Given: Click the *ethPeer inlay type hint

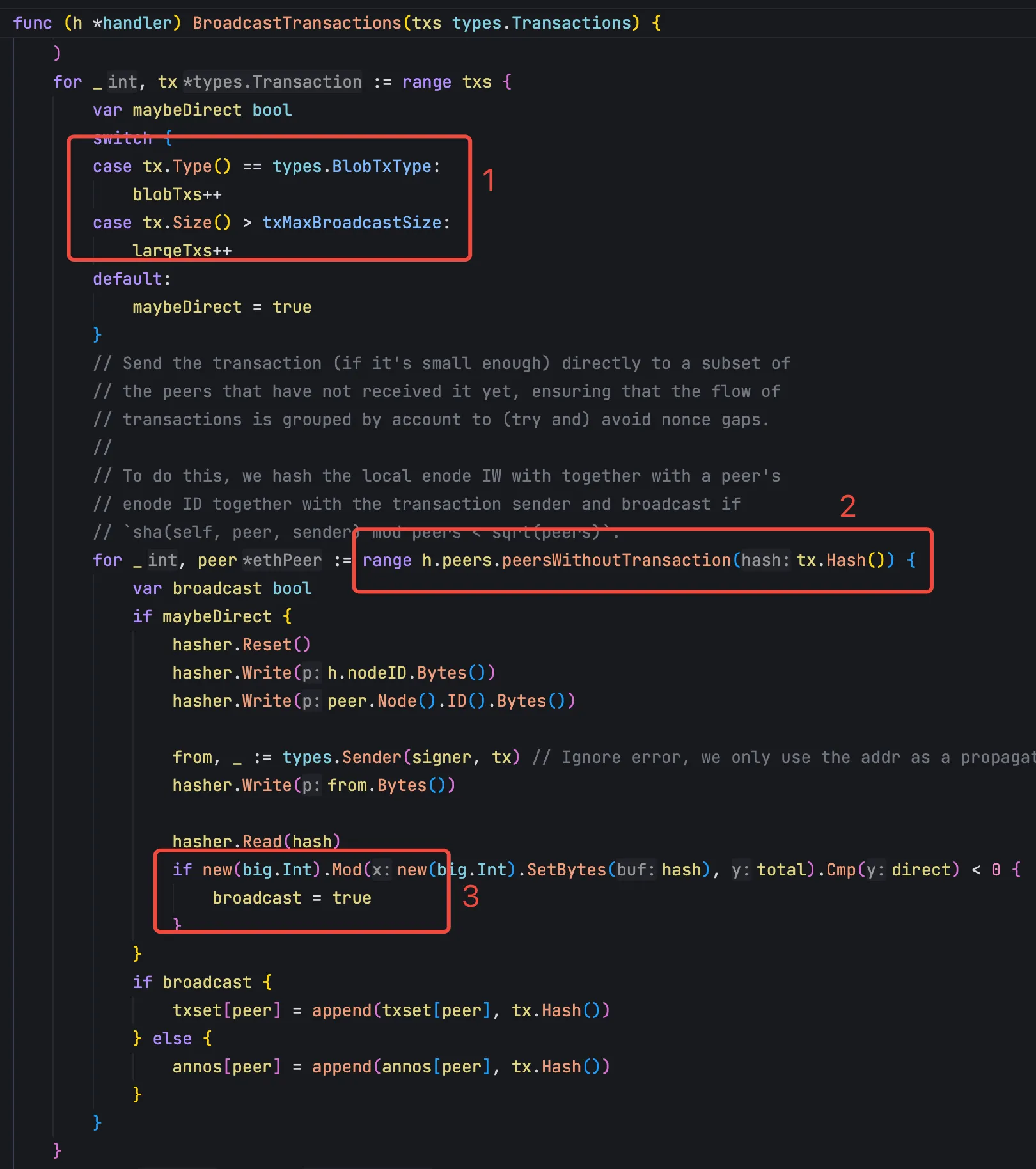Looking at the screenshot, I should (282, 560).
